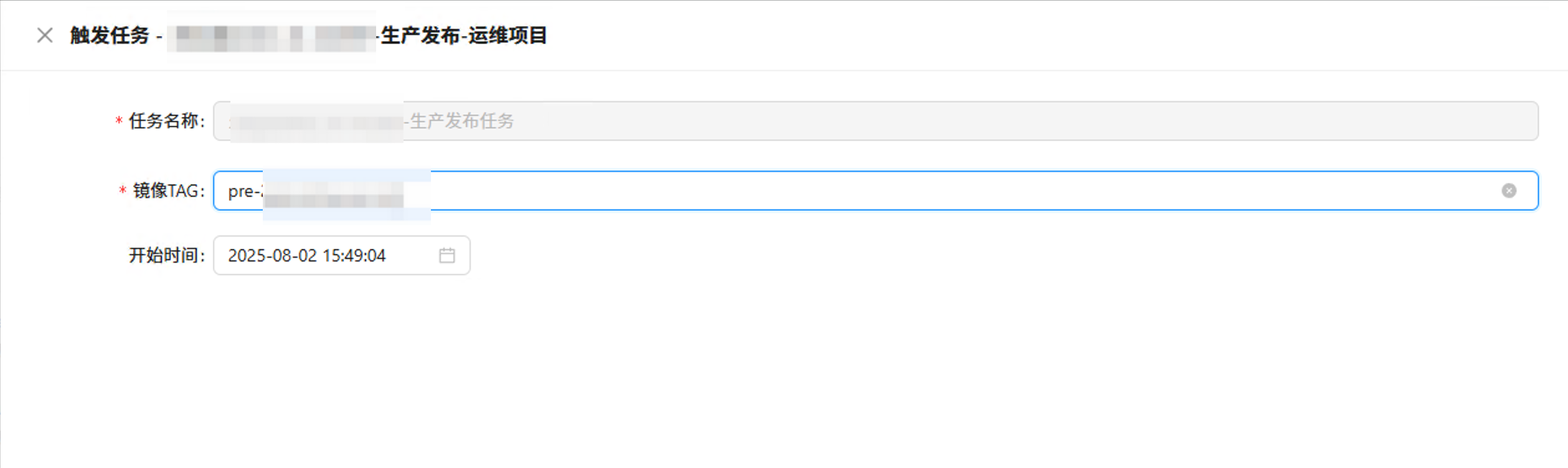Place cursor at the 'pre-' text in 镜像TAG
This screenshot has height=468, width=1568.
click(x=244, y=191)
